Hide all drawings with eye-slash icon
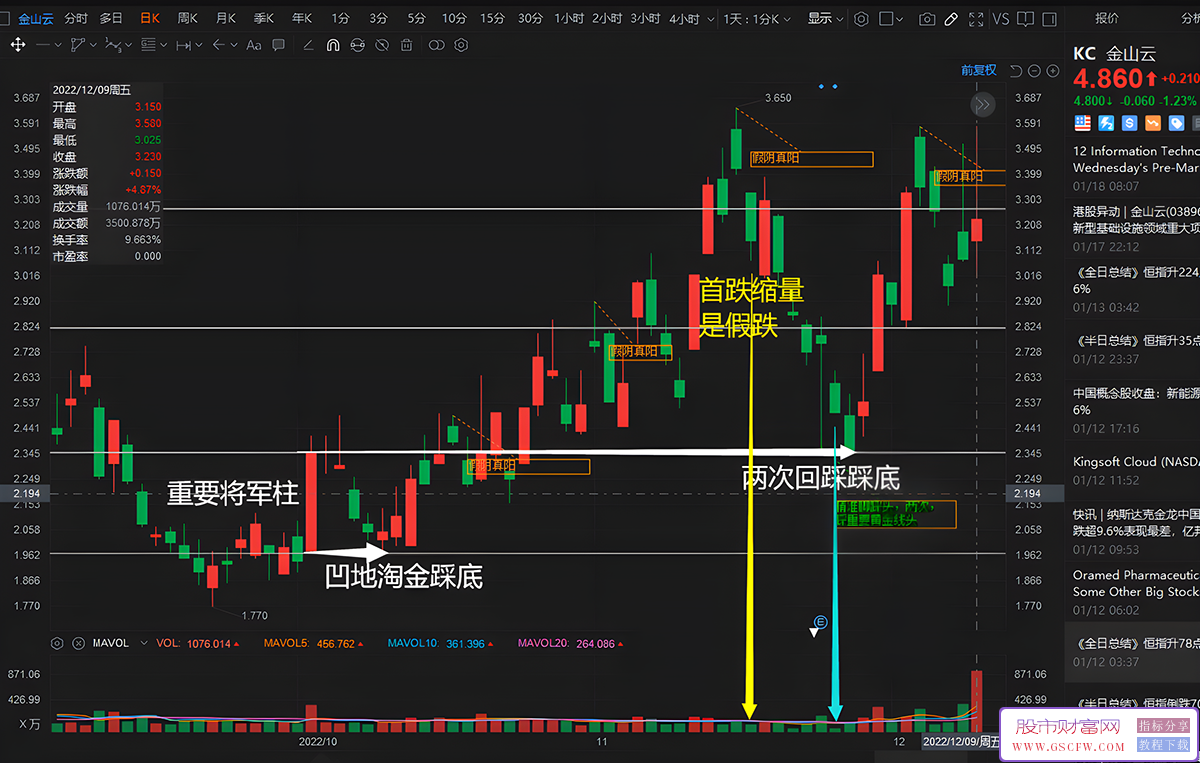1200x763 pixels. (x=382, y=45)
